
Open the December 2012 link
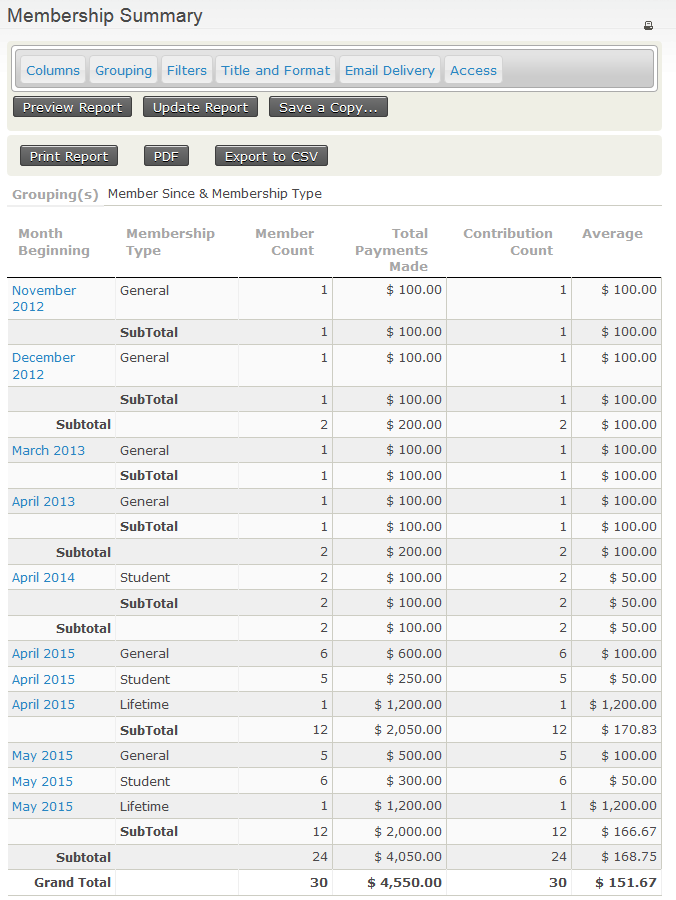click(43, 365)
